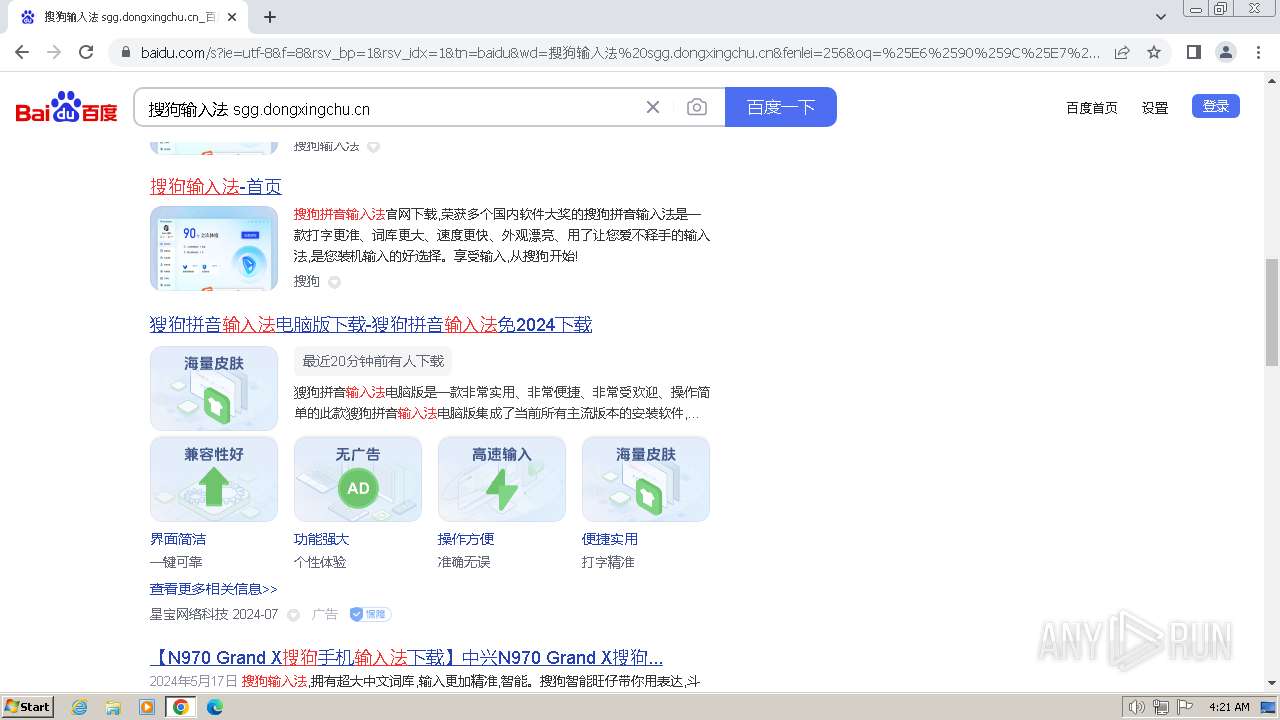
Task: Click the lower 海量皮肤 image above 便捷实用
Action: pyautogui.click(x=646, y=479)
